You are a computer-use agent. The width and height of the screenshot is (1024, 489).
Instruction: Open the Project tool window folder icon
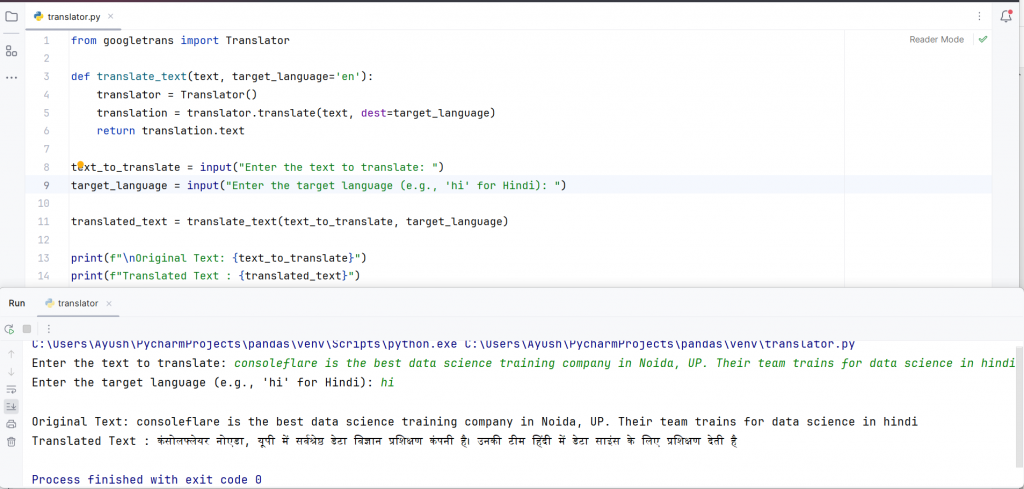11,16
